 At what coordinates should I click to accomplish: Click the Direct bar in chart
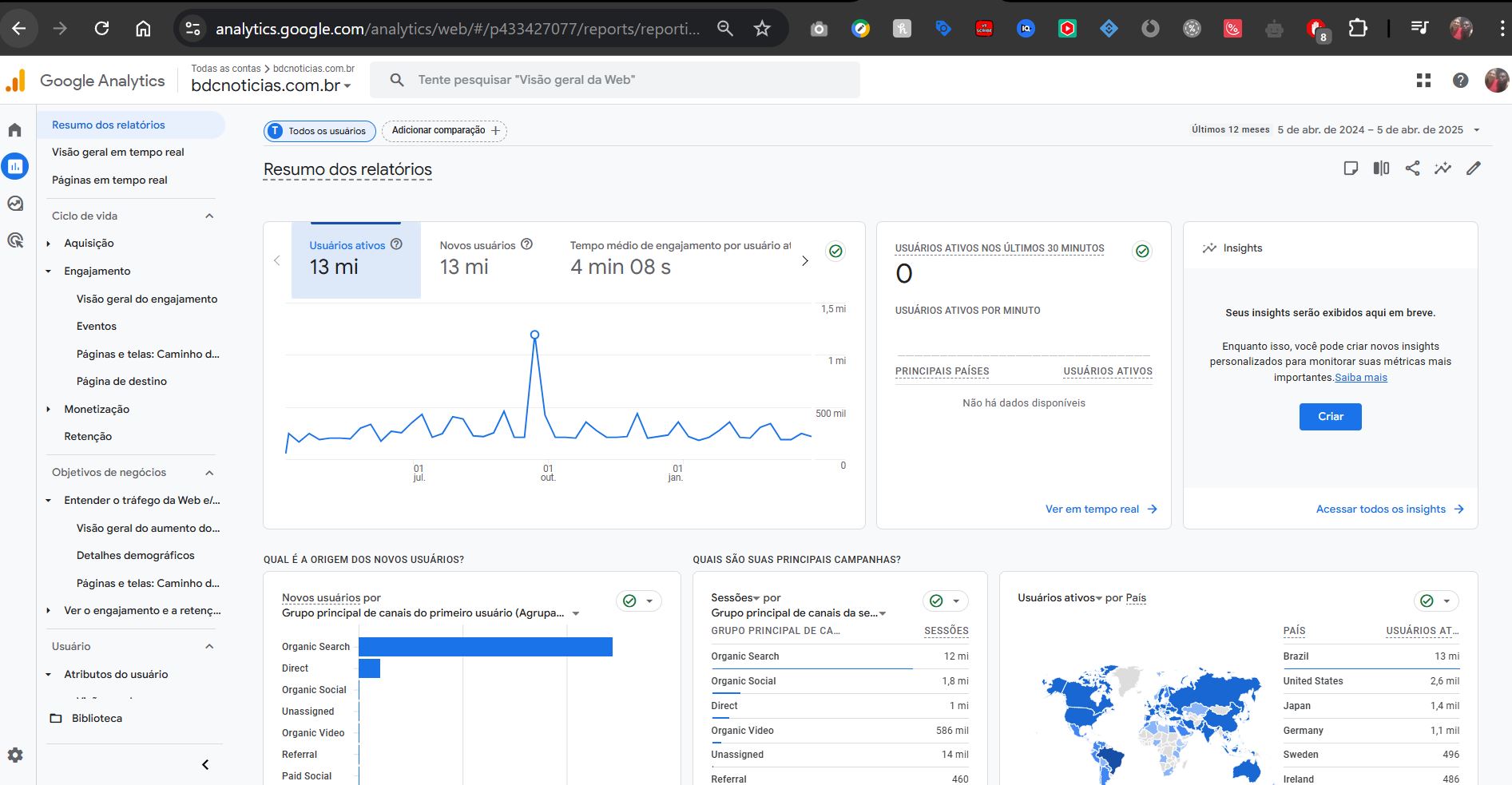click(x=369, y=668)
